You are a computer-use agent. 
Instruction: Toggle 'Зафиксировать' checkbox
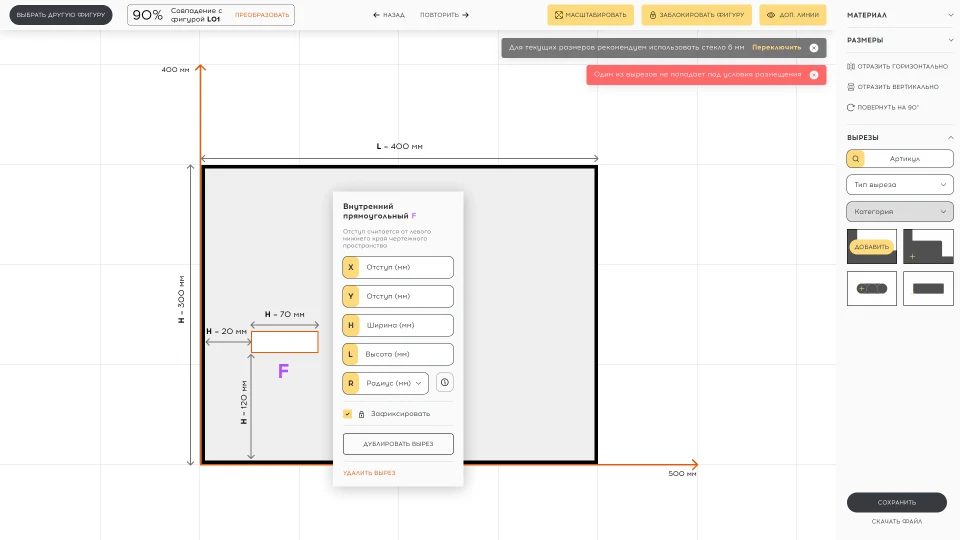[347, 414]
